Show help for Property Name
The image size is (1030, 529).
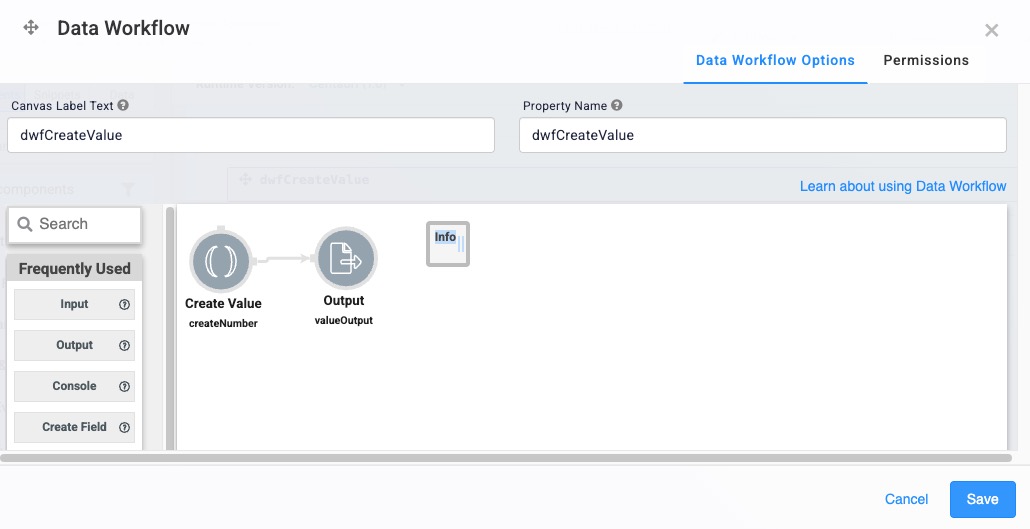point(616,105)
